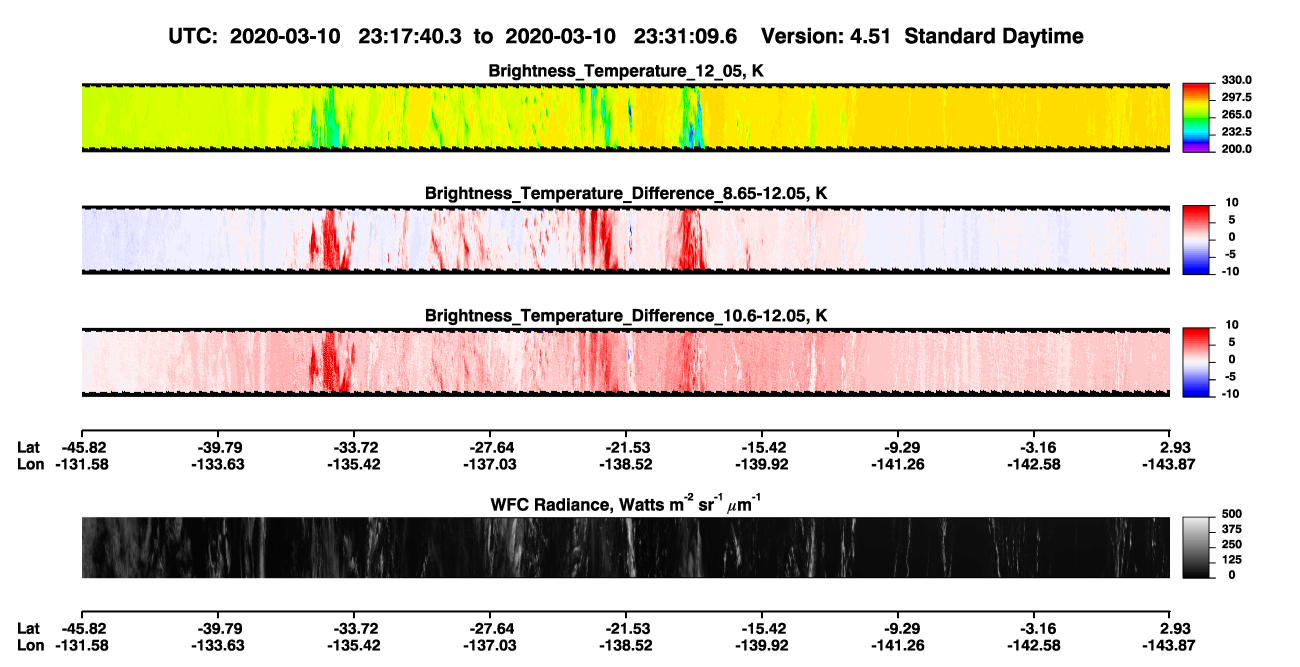Viewport: 1300px width, 667px height.
Task: Click latitude '2.93' on the upper axis
Action: [1174, 447]
